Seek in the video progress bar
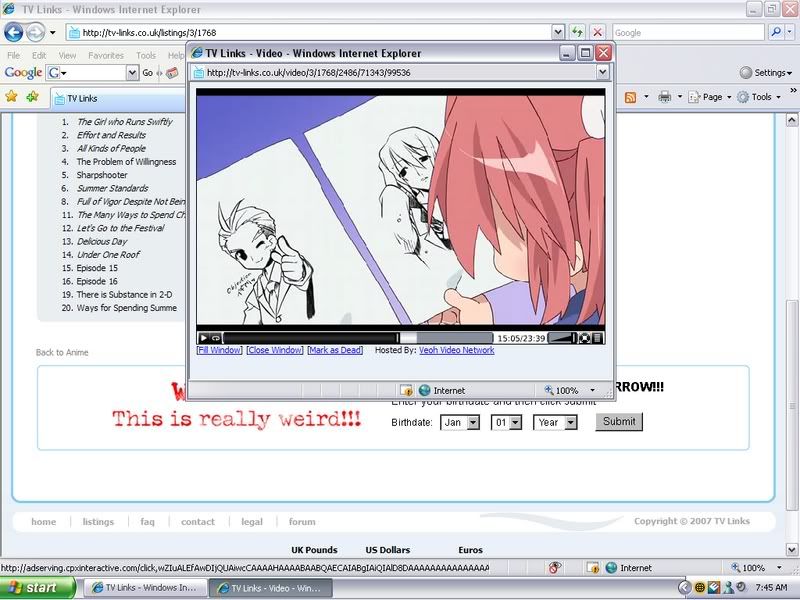800x600 pixels. coord(358,338)
